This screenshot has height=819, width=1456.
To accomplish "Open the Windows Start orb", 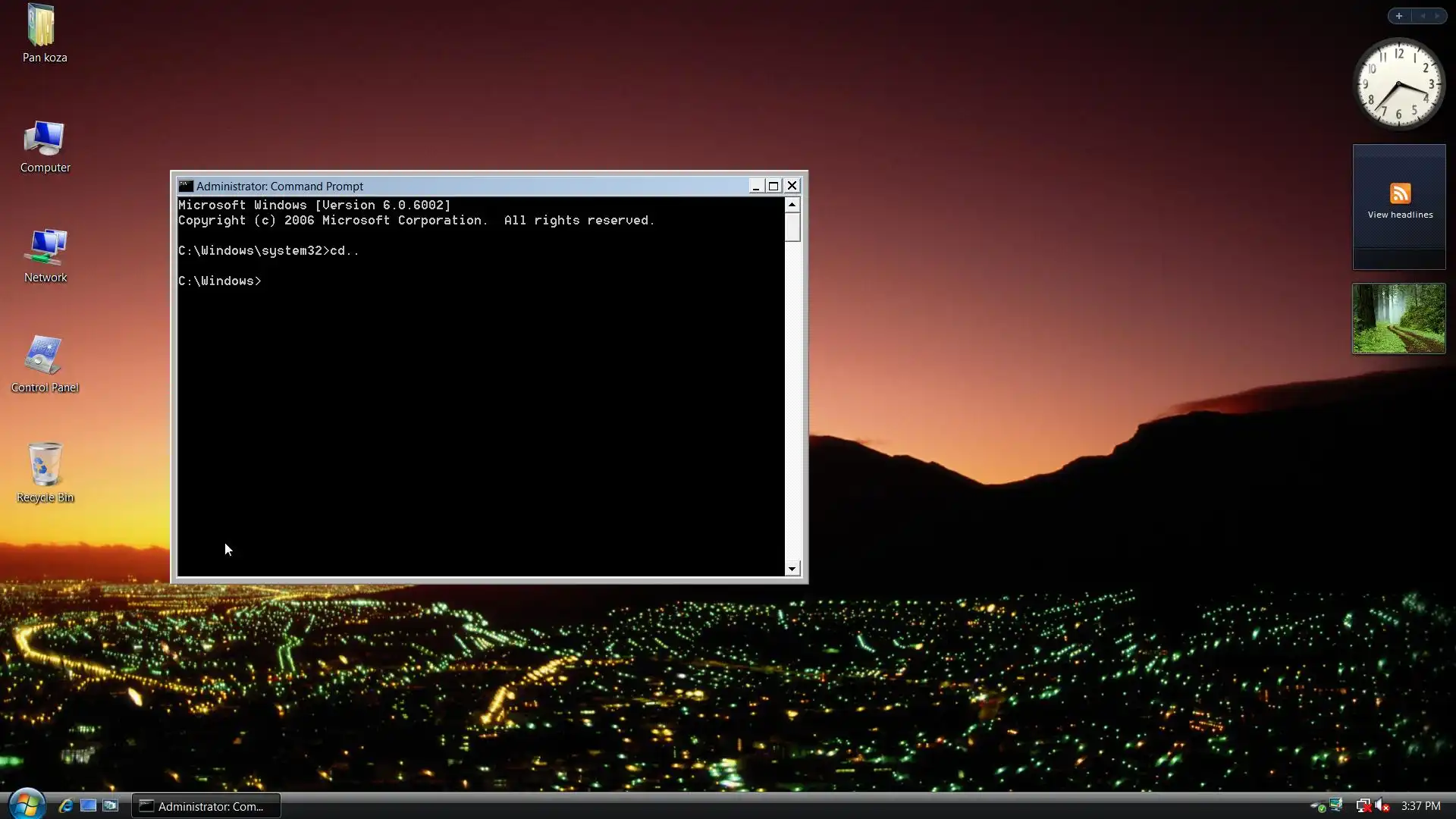I will pos(27,805).
